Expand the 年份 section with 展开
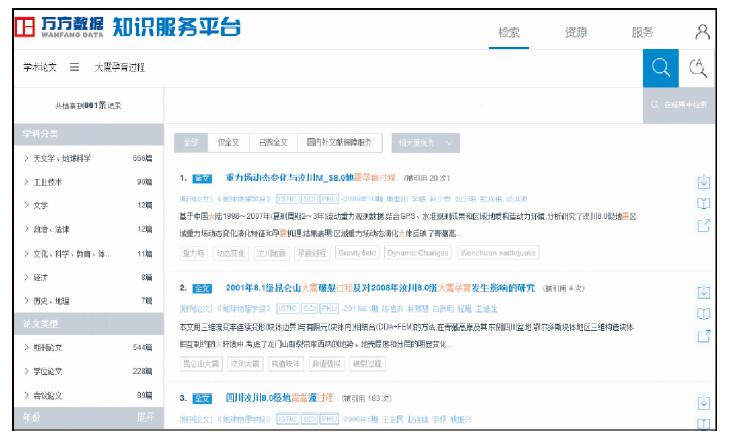Viewport: 733px width, 440px height. coord(145,416)
